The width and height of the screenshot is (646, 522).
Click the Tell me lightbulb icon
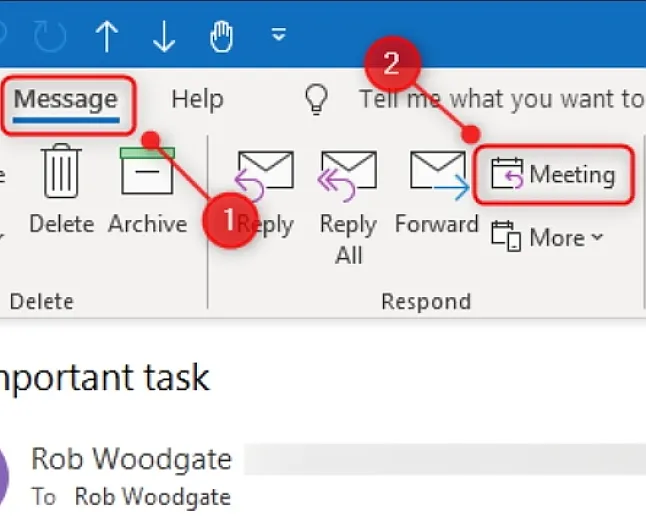tap(316, 99)
